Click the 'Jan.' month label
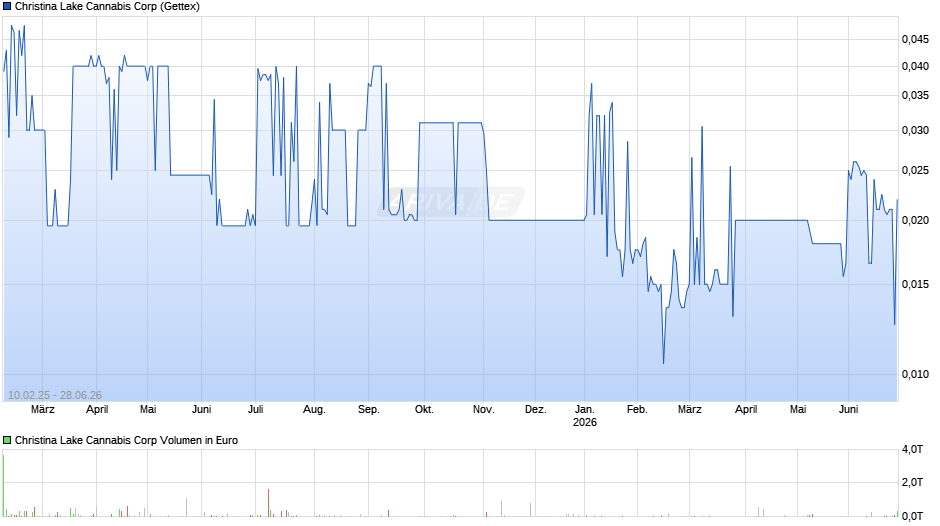 coord(585,409)
